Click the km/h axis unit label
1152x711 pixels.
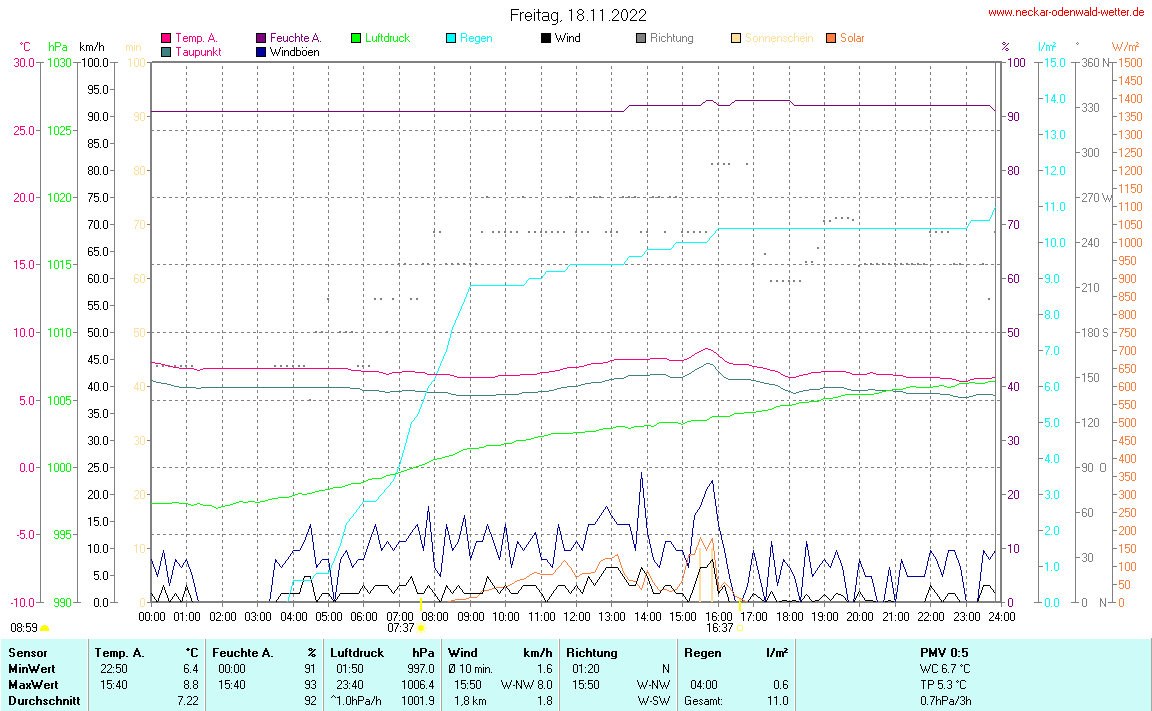[92, 47]
